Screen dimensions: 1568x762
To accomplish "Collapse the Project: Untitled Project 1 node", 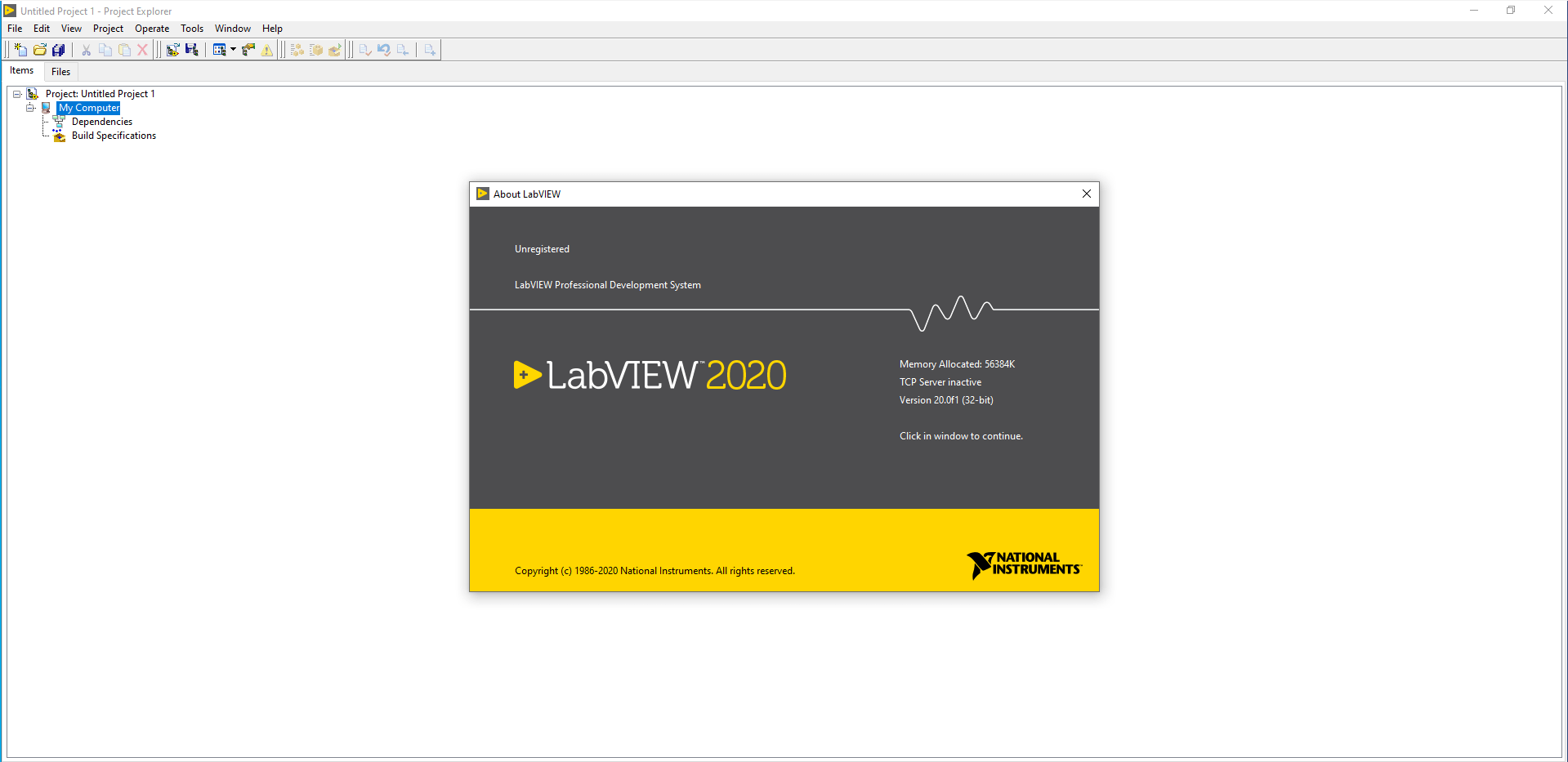I will pos(16,94).
